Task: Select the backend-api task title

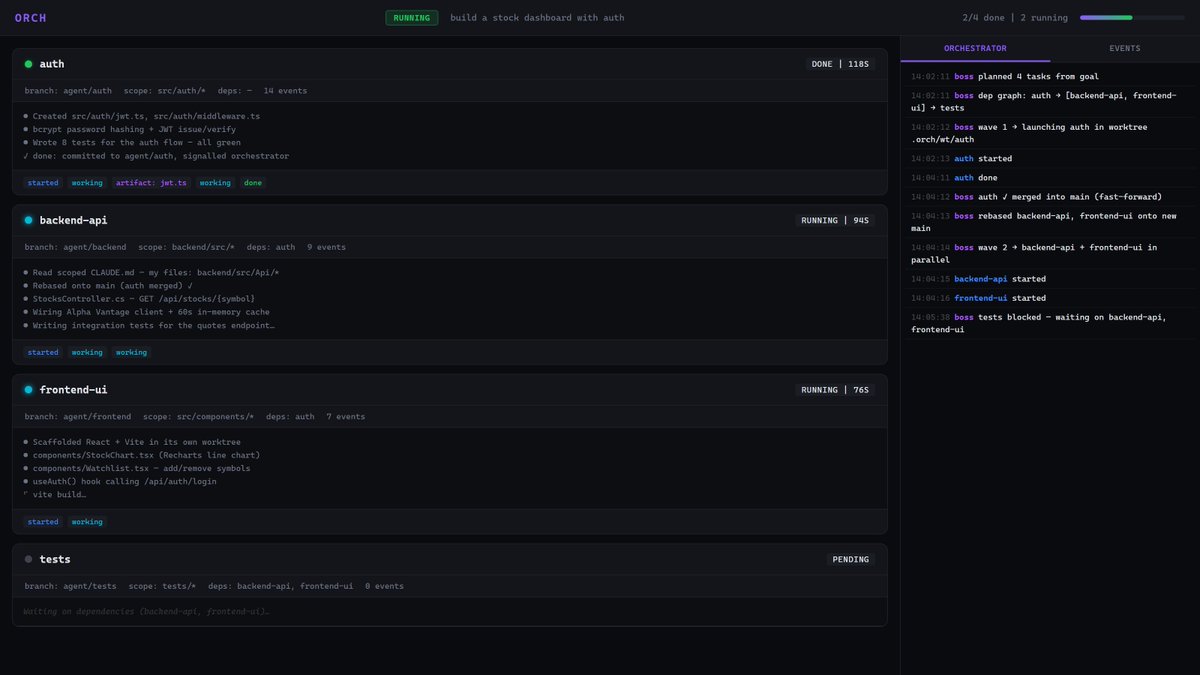Action: (x=73, y=220)
